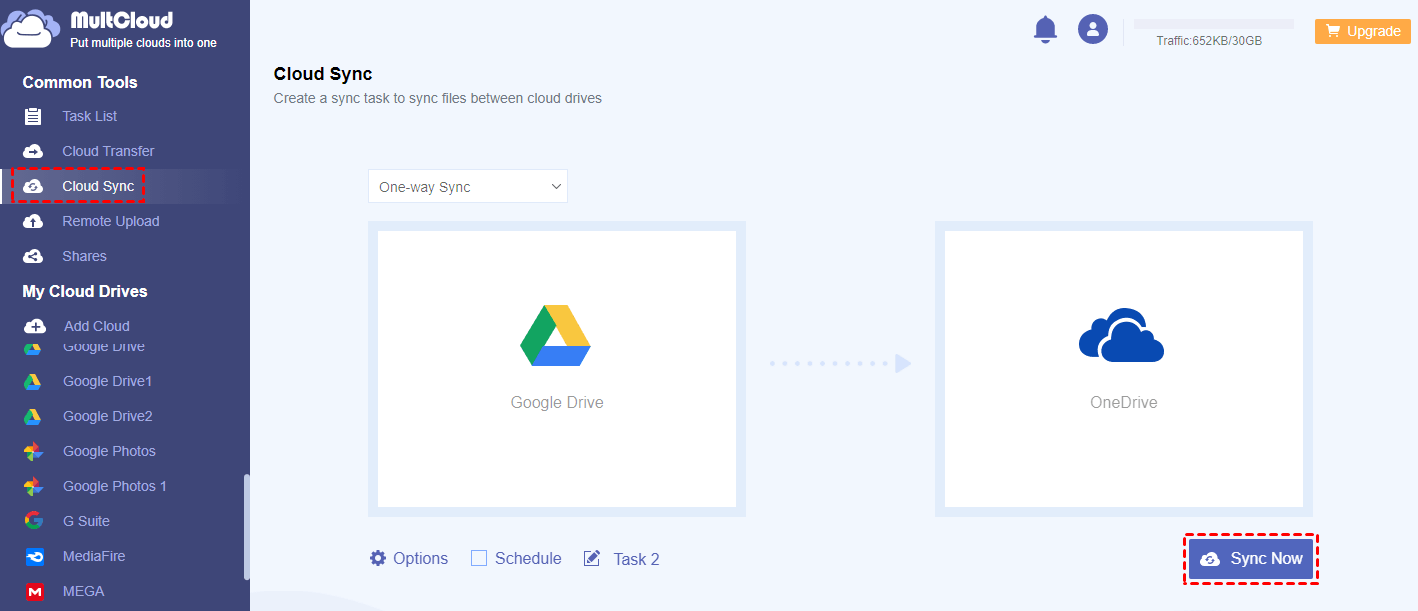Click the OneDrive destination box
The width and height of the screenshot is (1418, 611).
(x=1124, y=369)
